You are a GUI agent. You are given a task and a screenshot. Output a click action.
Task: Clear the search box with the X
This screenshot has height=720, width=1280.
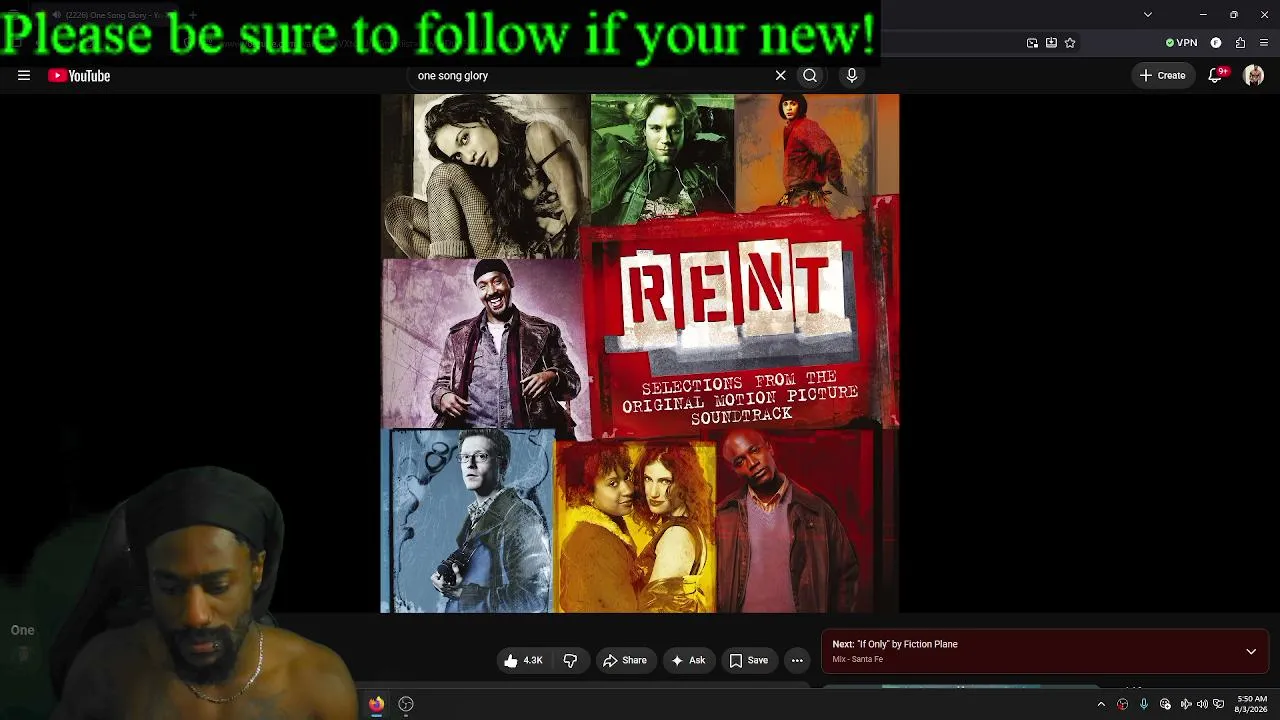pos(781,75)
